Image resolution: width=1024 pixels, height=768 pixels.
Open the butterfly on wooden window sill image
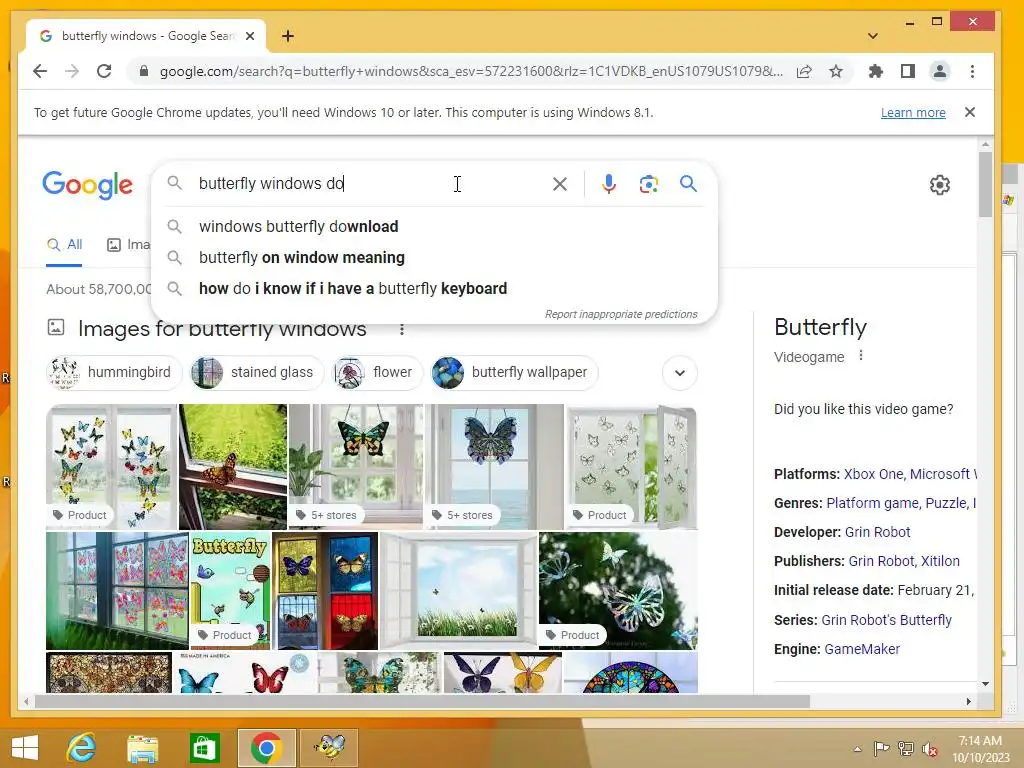pos(233,467)
